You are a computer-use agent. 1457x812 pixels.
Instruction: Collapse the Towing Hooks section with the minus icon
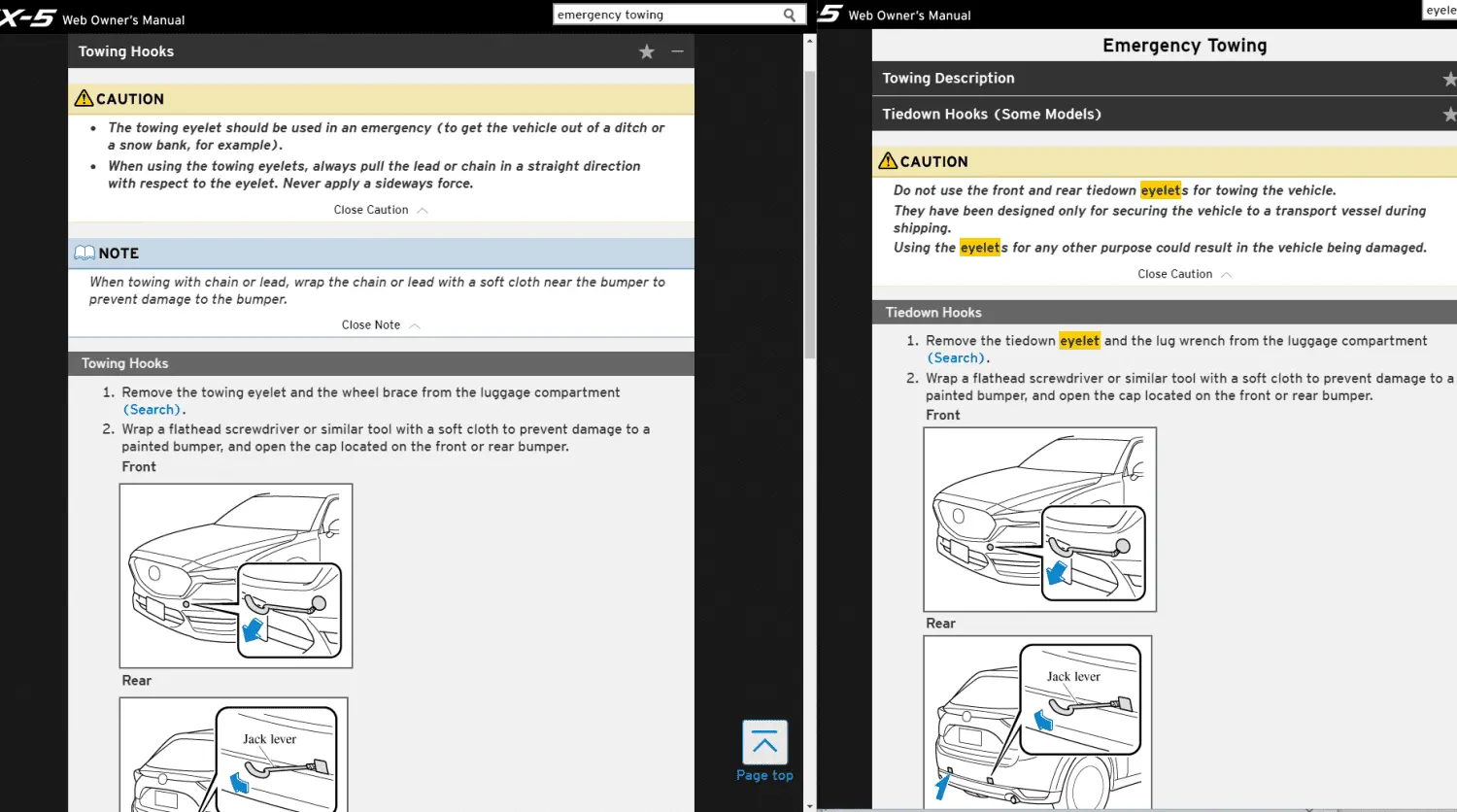[x=678, y=51]
